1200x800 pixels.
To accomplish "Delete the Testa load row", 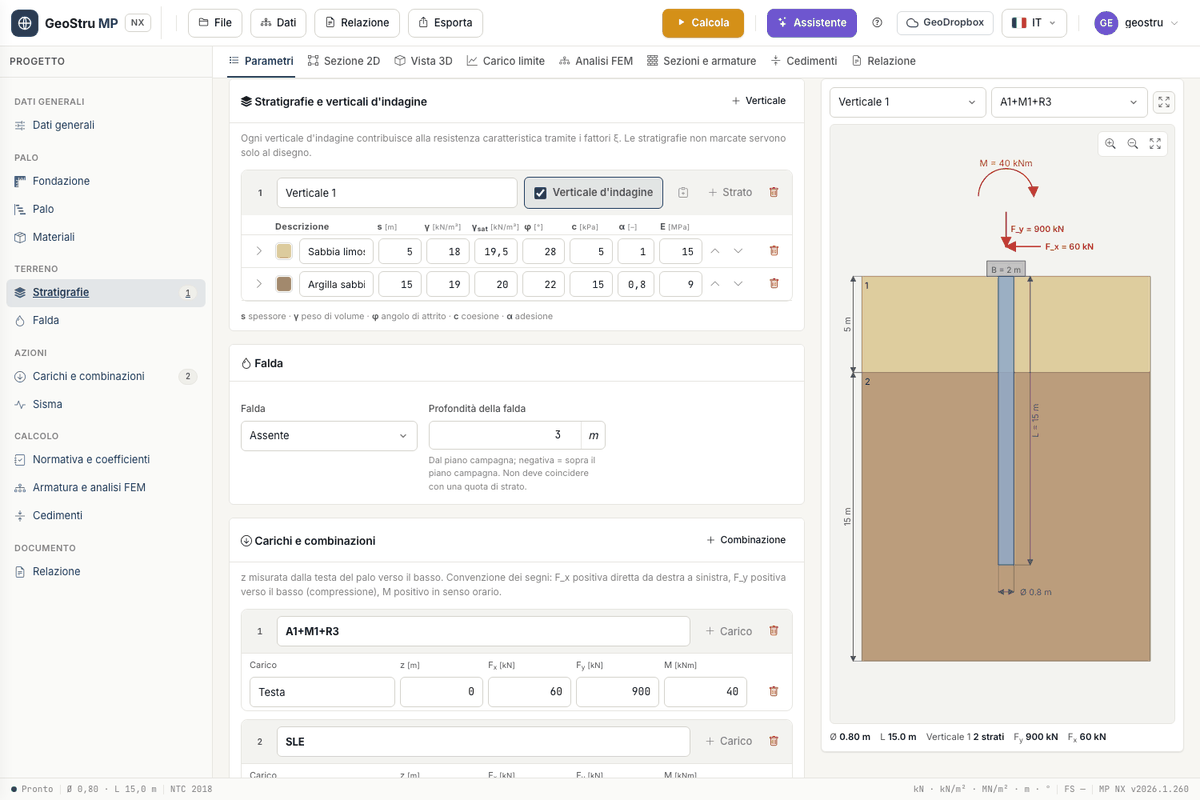I will (773, 691).
